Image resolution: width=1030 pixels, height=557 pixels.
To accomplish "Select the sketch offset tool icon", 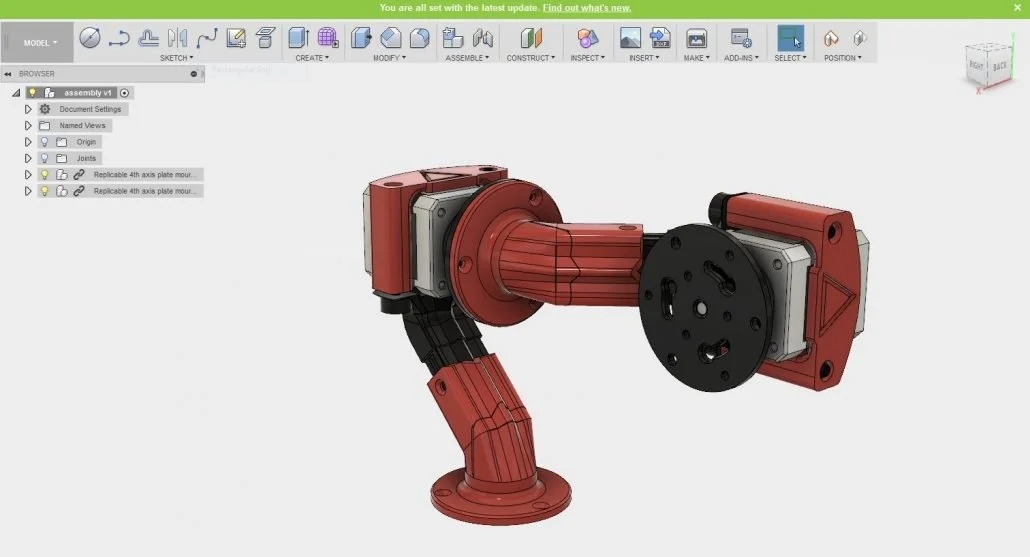I will 148,38.
